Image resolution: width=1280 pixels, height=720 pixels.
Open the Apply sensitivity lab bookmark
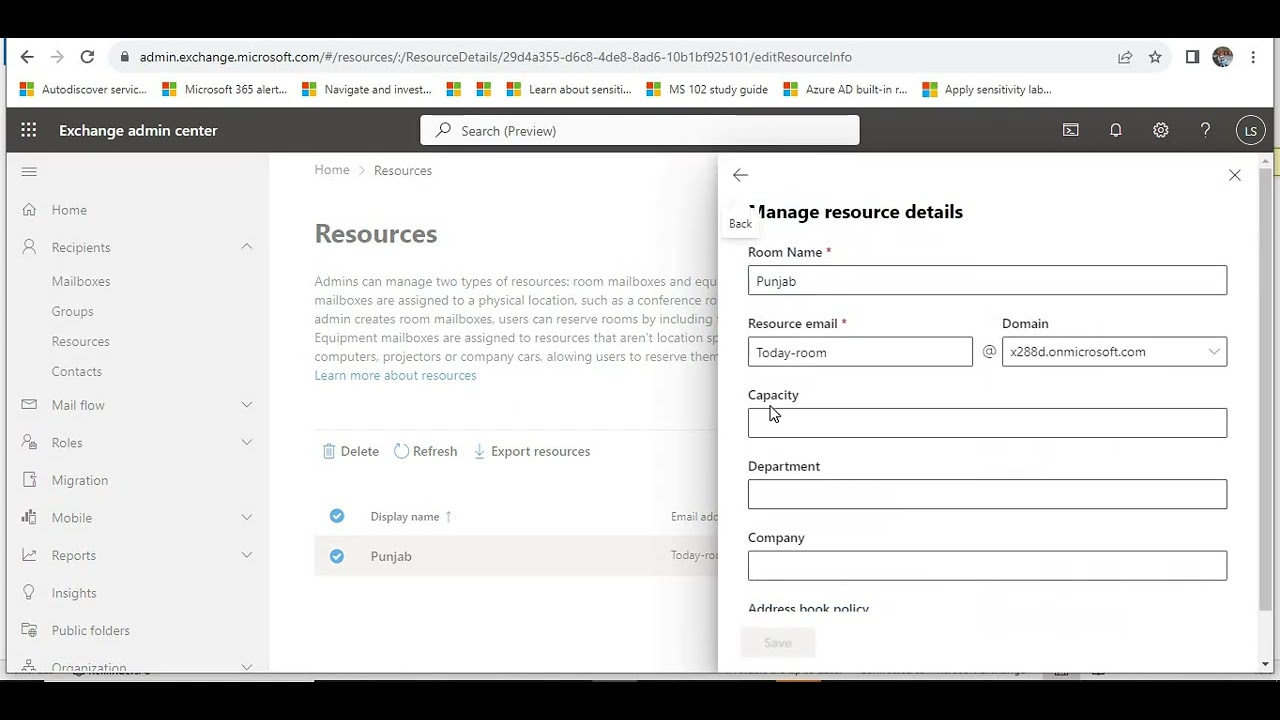[x=987, y=89]
